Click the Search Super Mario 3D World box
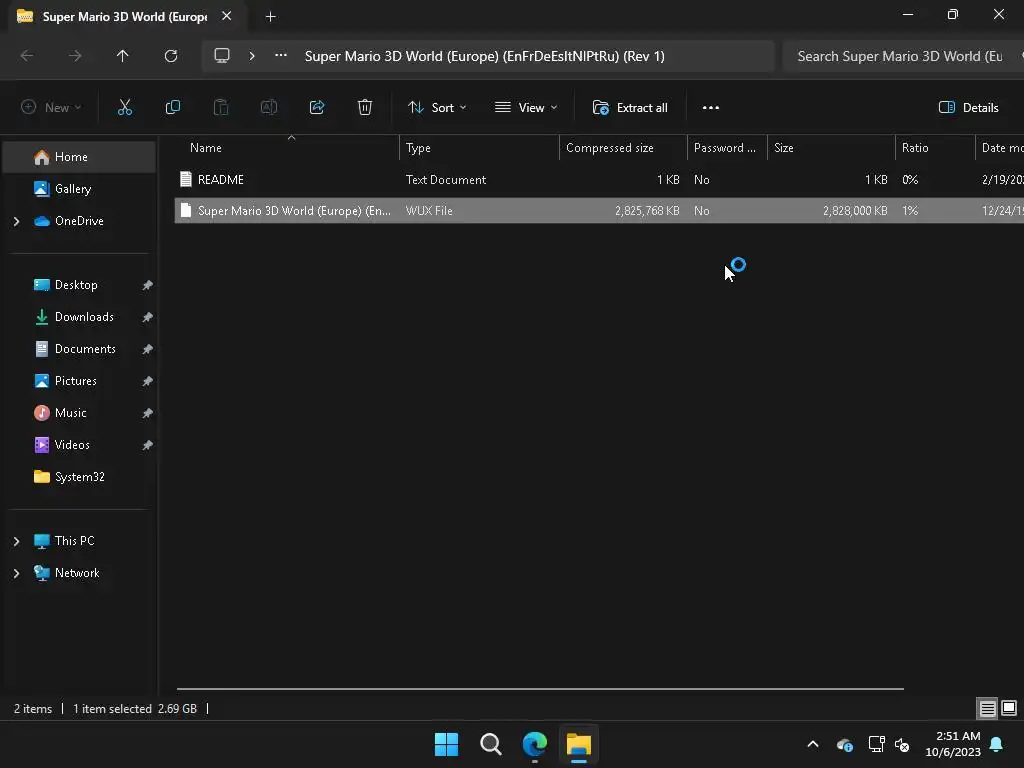The image size is (1024, 768). click(x=903, y=56)
